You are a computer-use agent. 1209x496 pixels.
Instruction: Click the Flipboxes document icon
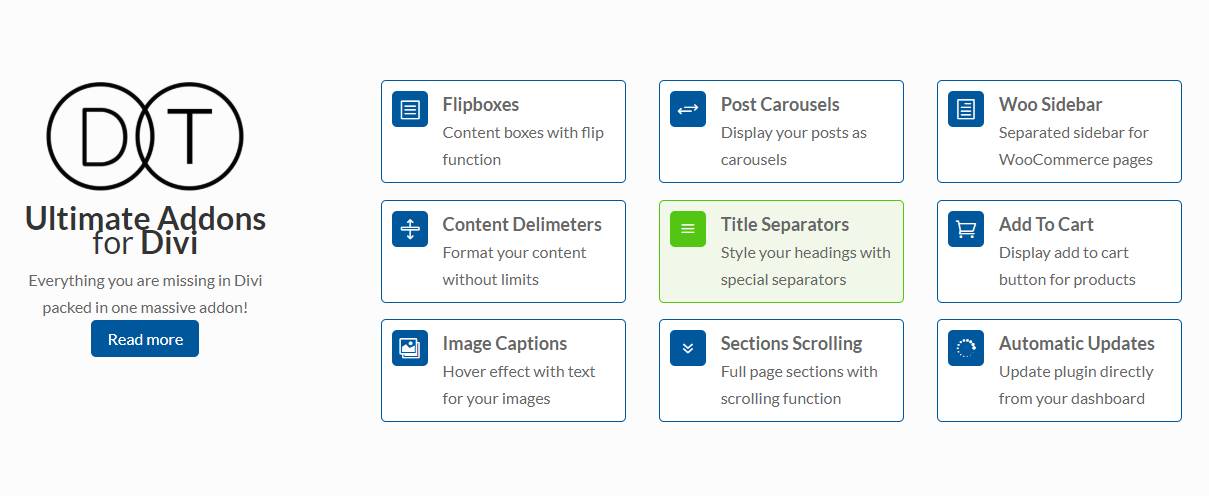click(410, 109)
